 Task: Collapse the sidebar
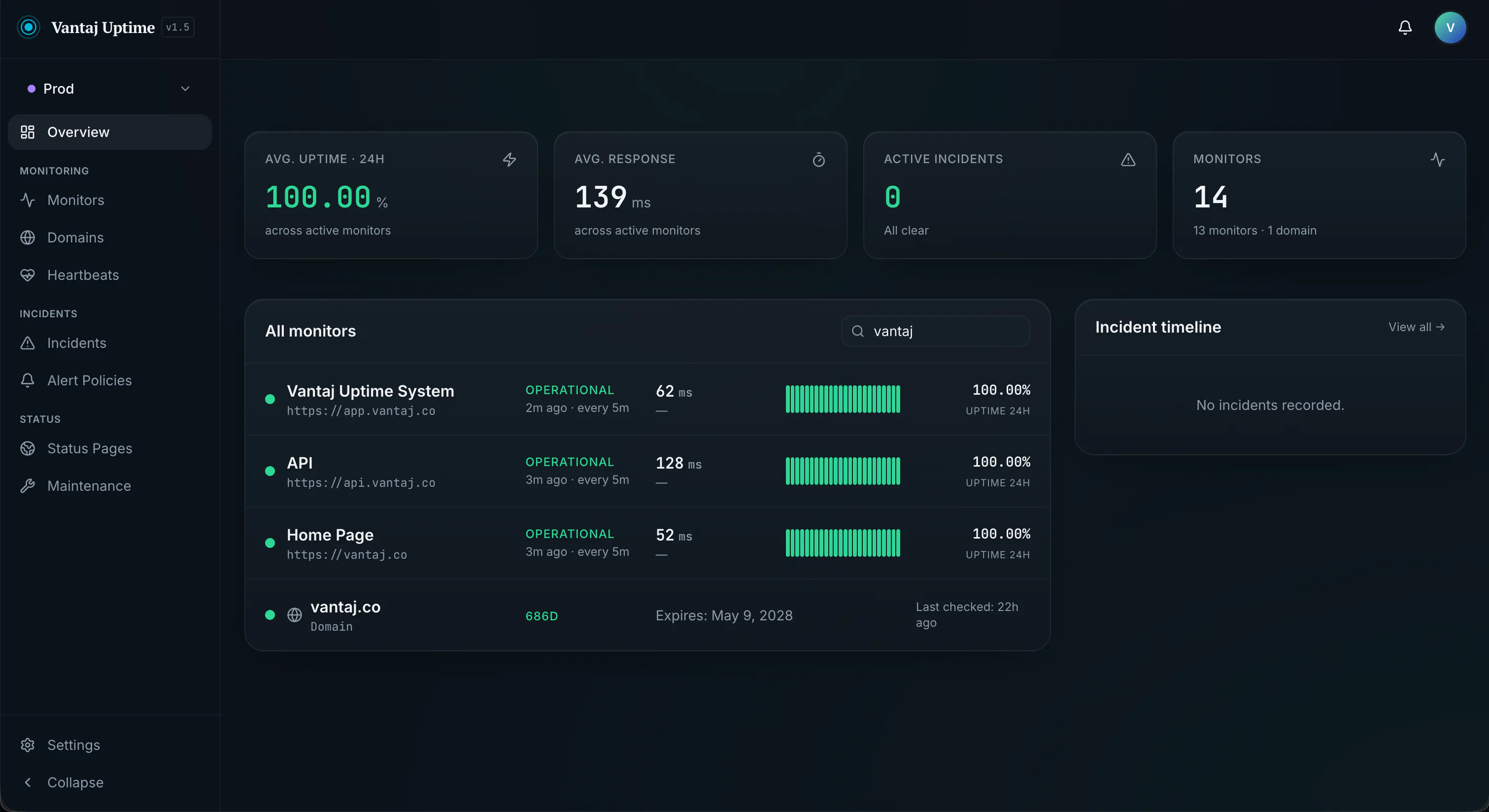(110, 782)
